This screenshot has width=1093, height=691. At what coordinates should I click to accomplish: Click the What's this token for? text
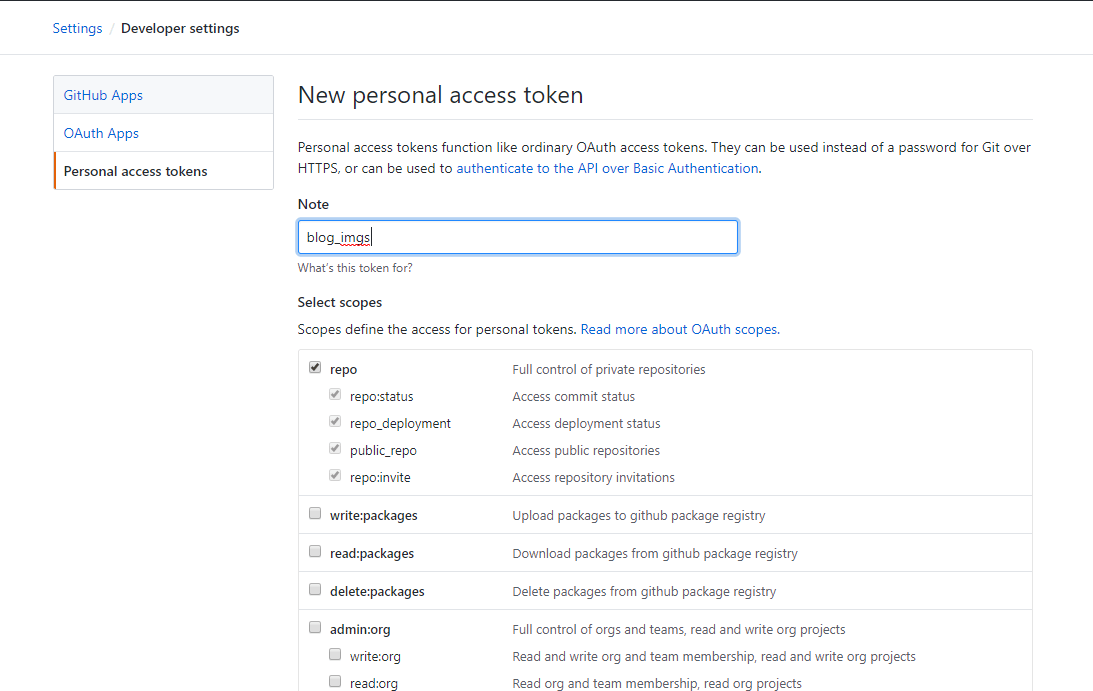click(355, 267)
